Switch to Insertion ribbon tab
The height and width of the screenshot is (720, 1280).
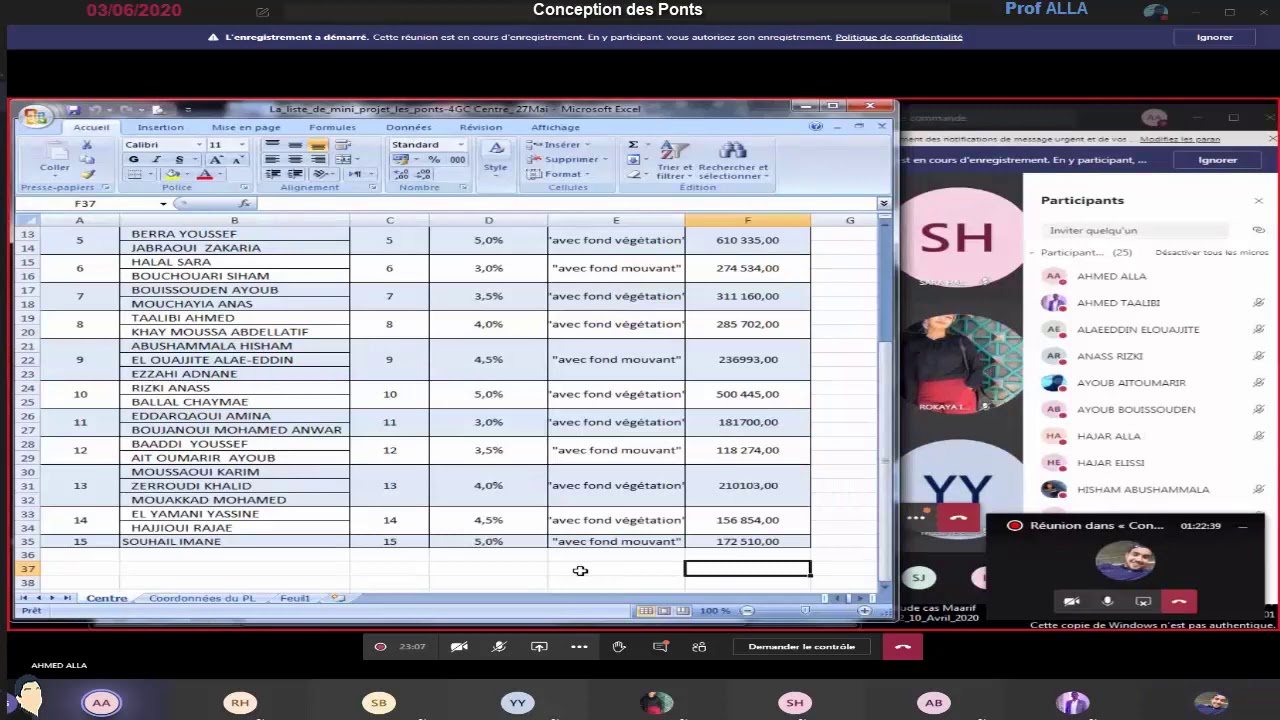point(160,127)
